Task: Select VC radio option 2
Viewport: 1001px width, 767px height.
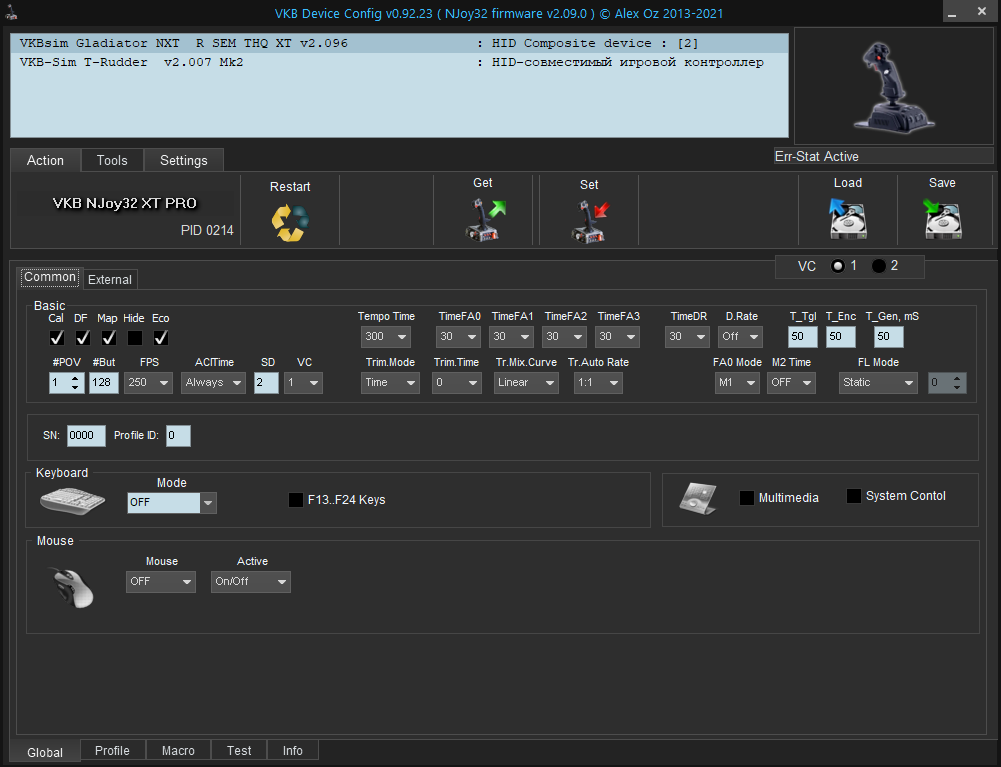Action: pos(879,266)
